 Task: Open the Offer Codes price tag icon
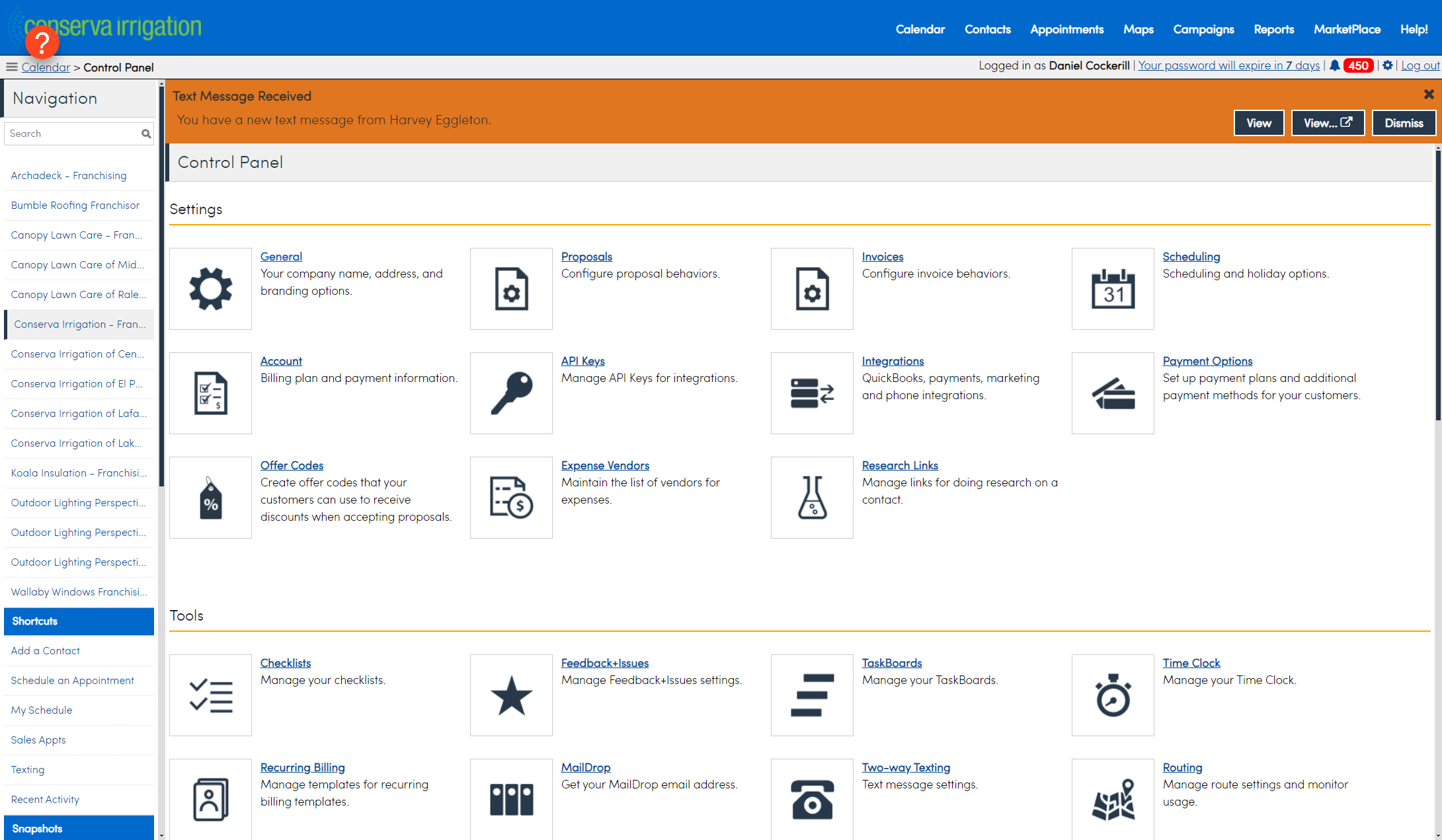tap(210, 498)
